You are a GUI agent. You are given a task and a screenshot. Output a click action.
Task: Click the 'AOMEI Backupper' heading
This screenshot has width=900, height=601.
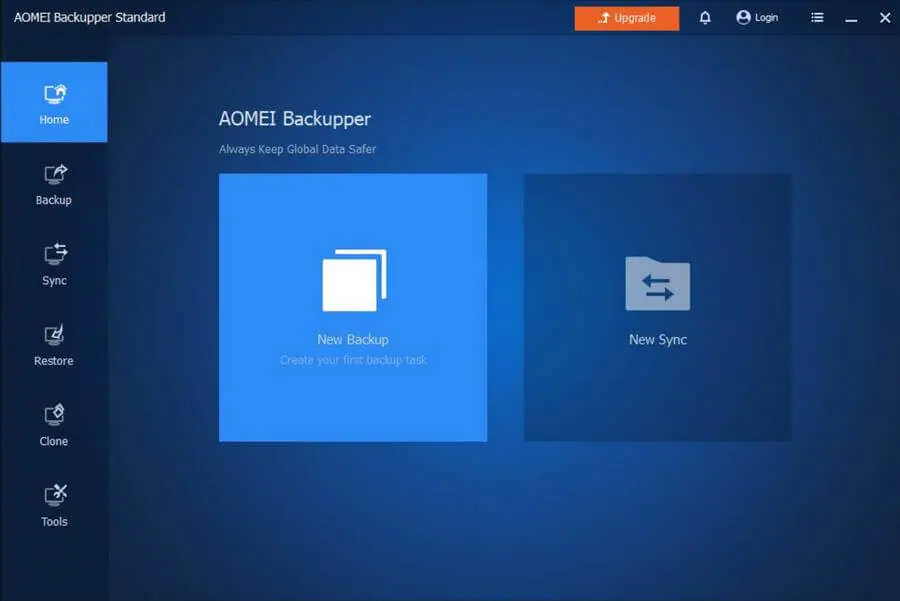[x=294, y=119]
